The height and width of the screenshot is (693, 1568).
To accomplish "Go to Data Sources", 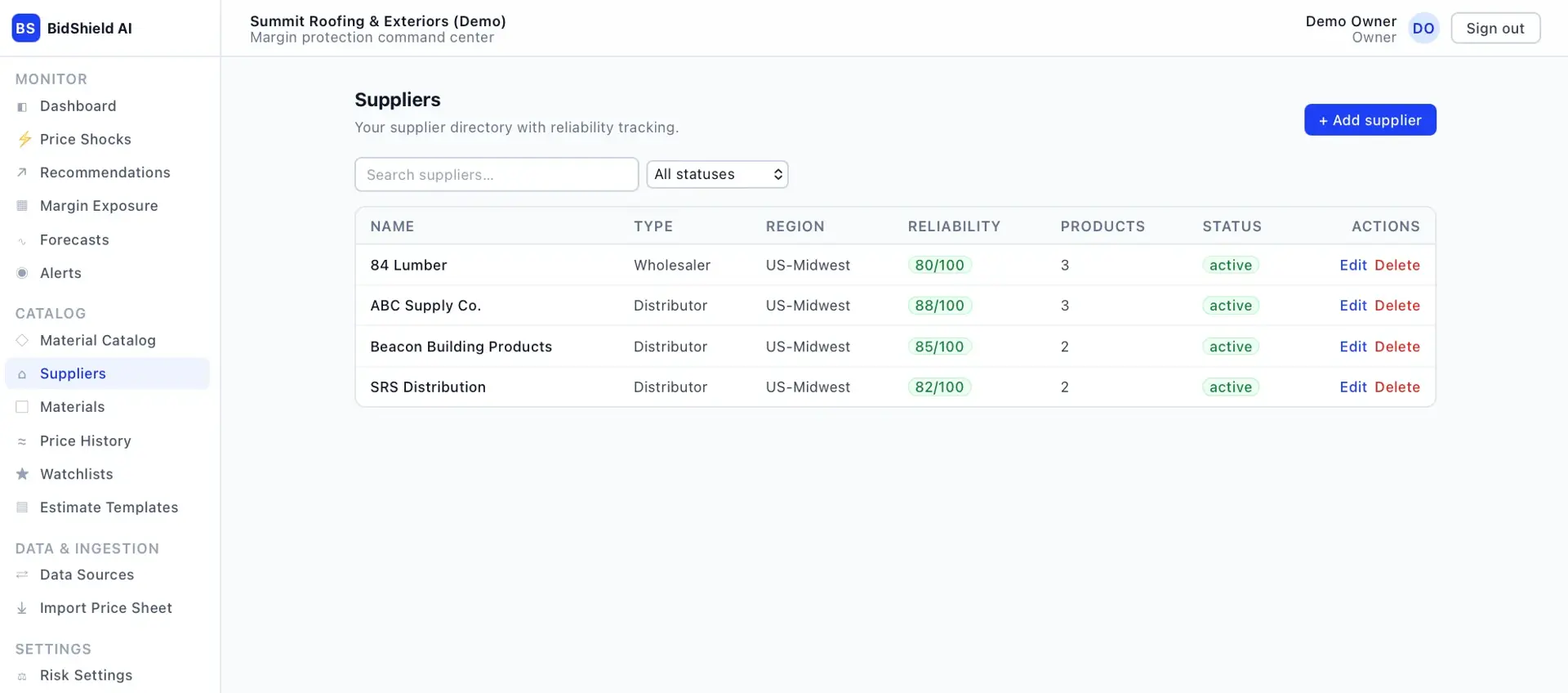I will 107,575.
